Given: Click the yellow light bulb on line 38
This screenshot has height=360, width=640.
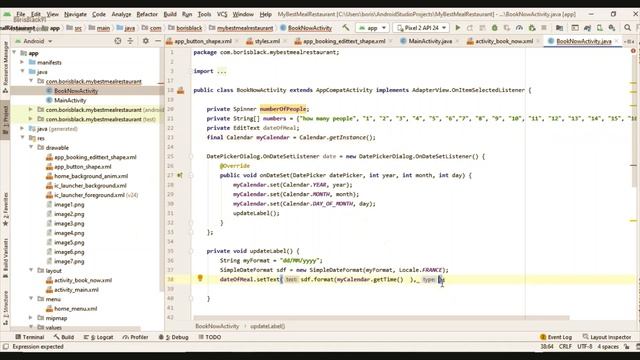Looking at the screenshot, I should click(x=200, y=278).
